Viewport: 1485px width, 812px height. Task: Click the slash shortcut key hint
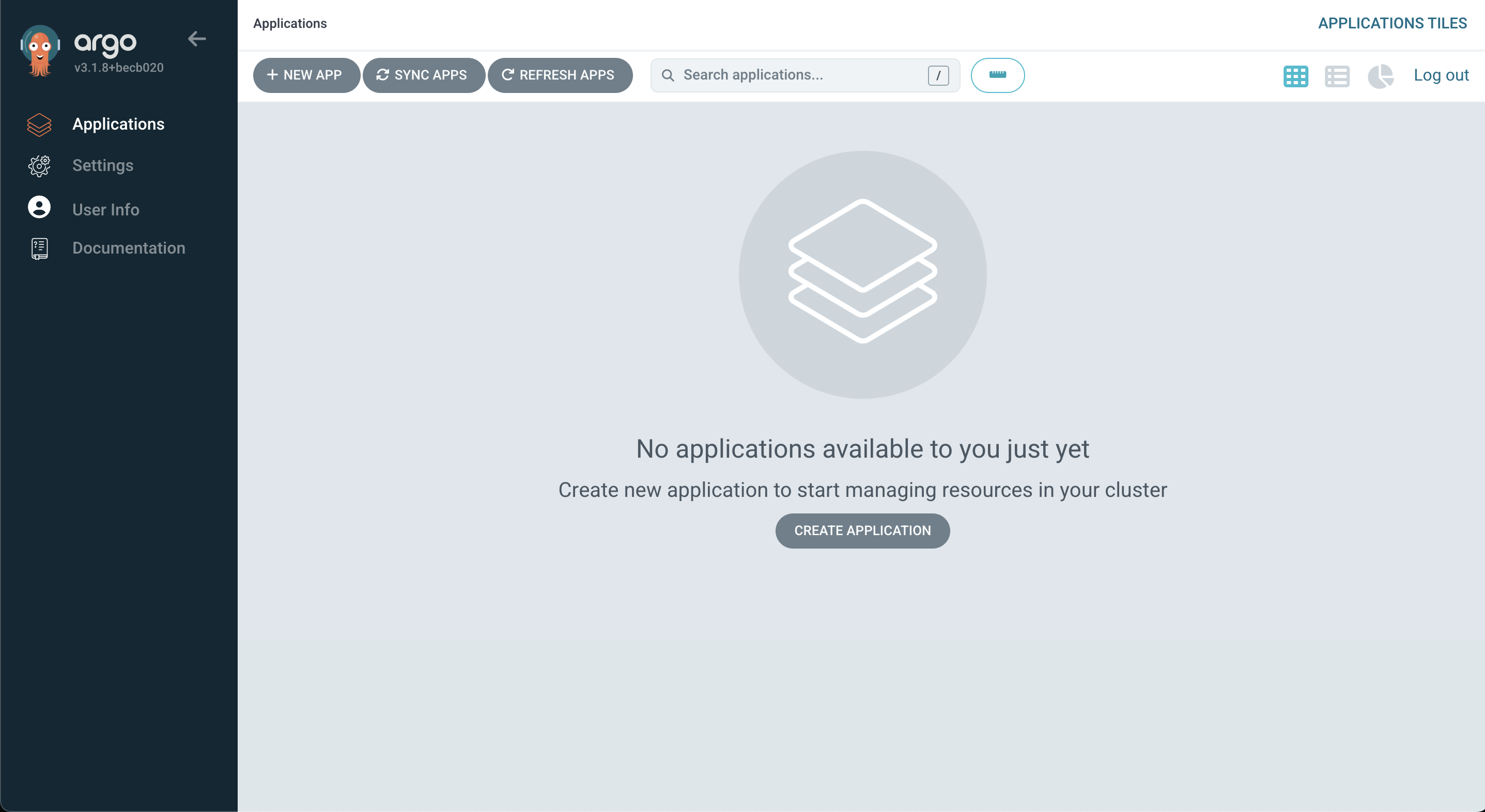tap(938, 75)
